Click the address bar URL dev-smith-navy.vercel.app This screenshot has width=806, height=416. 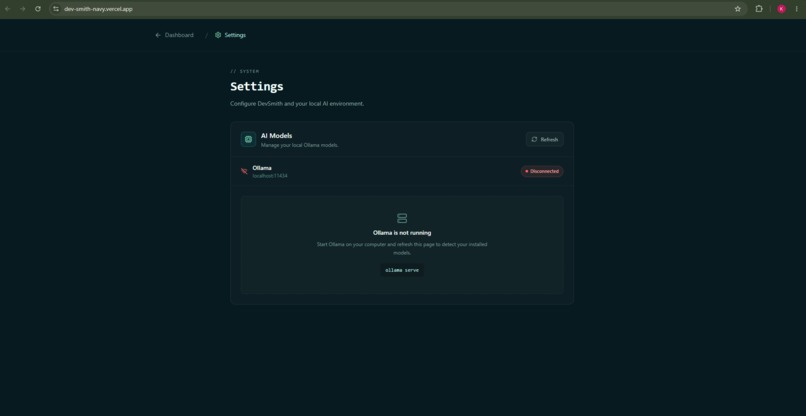(x=98, y=9)
